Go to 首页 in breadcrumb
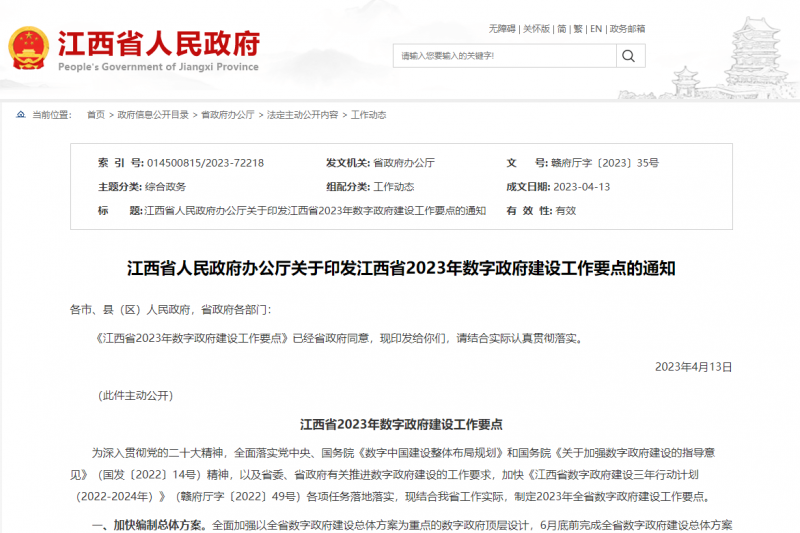800x533 pixels. [96, 115]
